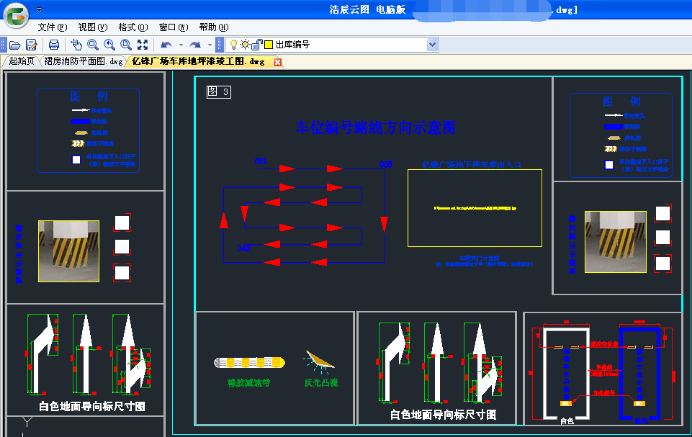Viewport: 692px width, 437px height.
Task: Open the 文件 menu
Action: 53,27
